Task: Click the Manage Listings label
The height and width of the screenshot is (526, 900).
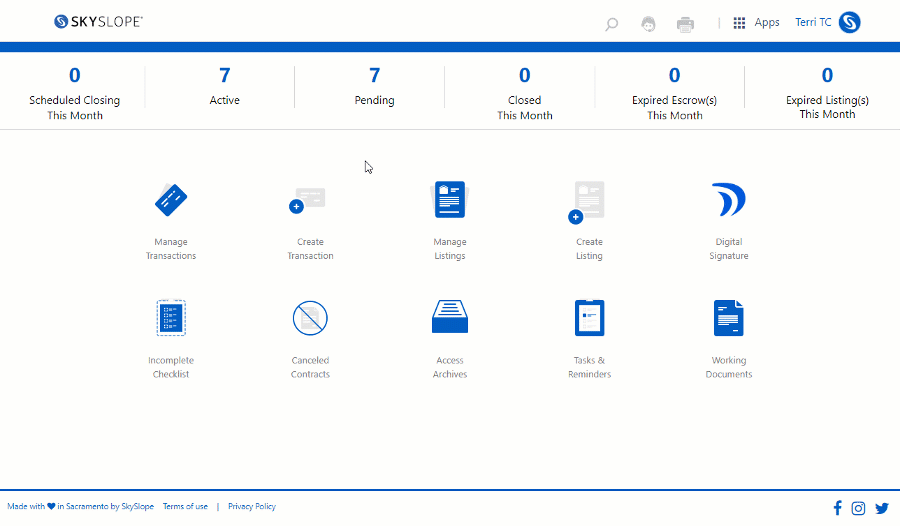Action: [x=450, y=249]
